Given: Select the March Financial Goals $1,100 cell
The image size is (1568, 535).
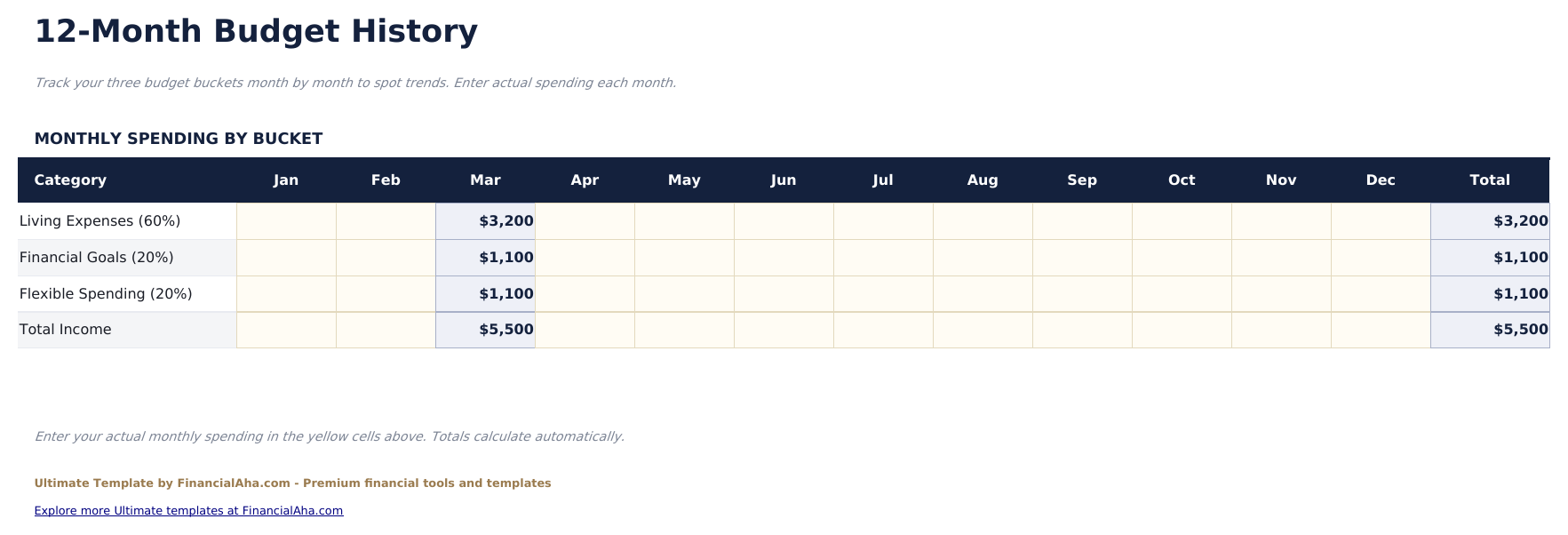Looking at the screenshot, I should [x=485, y=258].
